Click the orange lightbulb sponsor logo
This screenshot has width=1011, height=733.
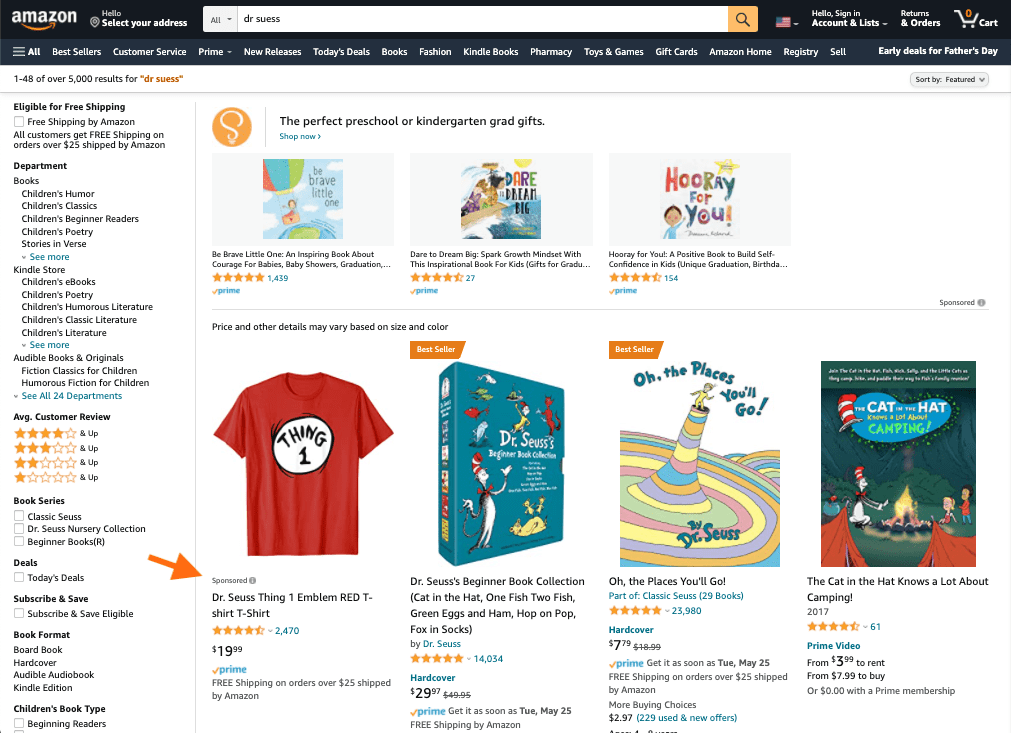pos(231,127)
